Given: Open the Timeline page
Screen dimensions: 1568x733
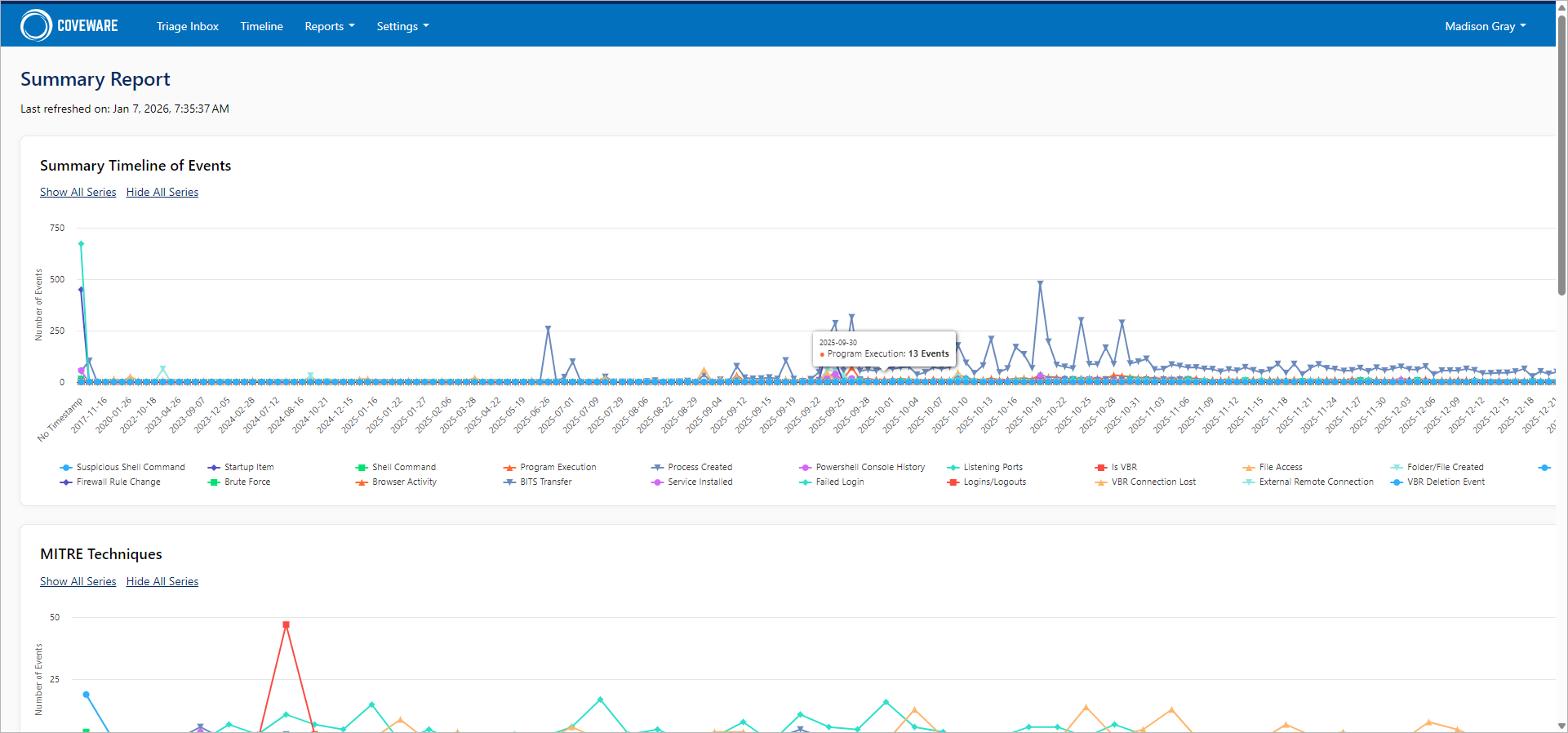Looking at the screenshot, I should [x=261, y=26].
